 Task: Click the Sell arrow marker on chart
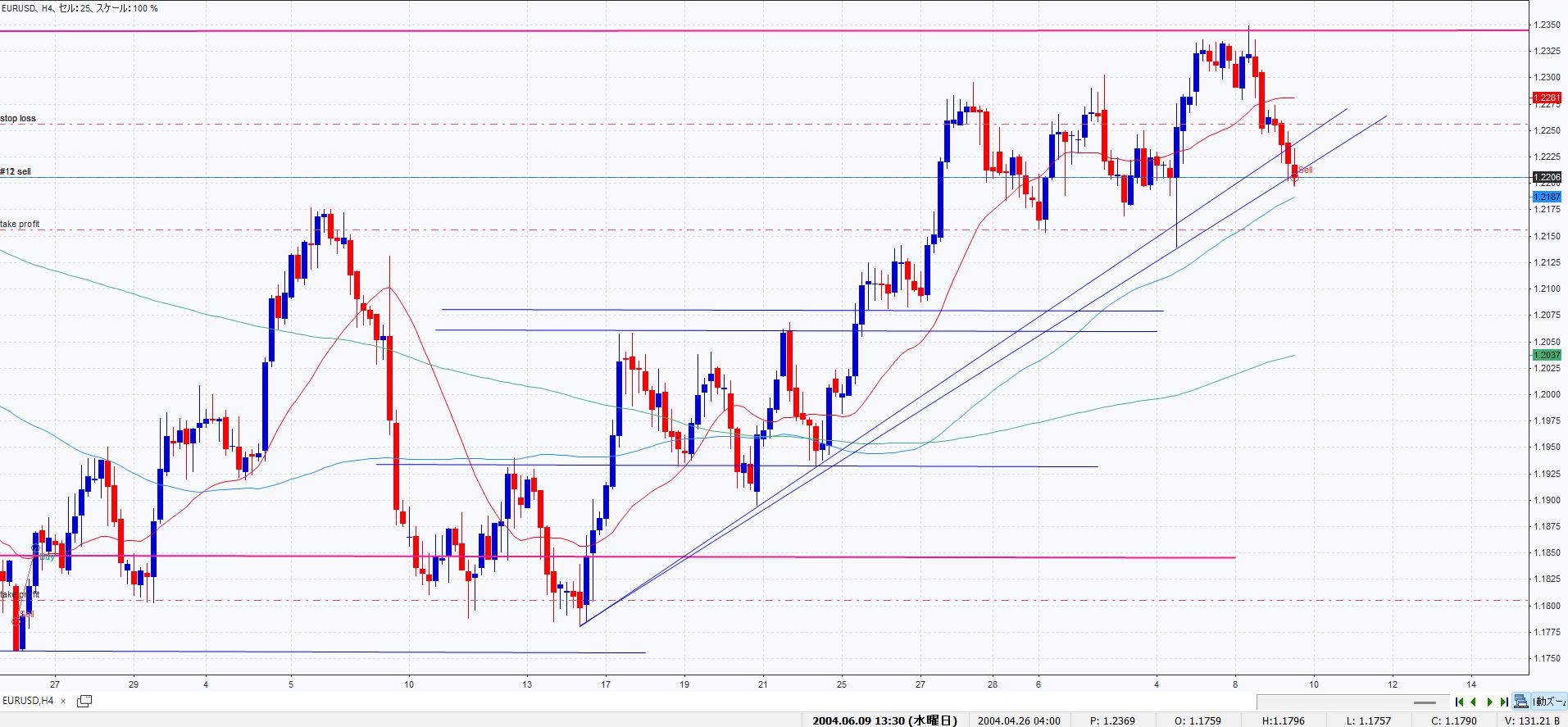(1296, 173)
